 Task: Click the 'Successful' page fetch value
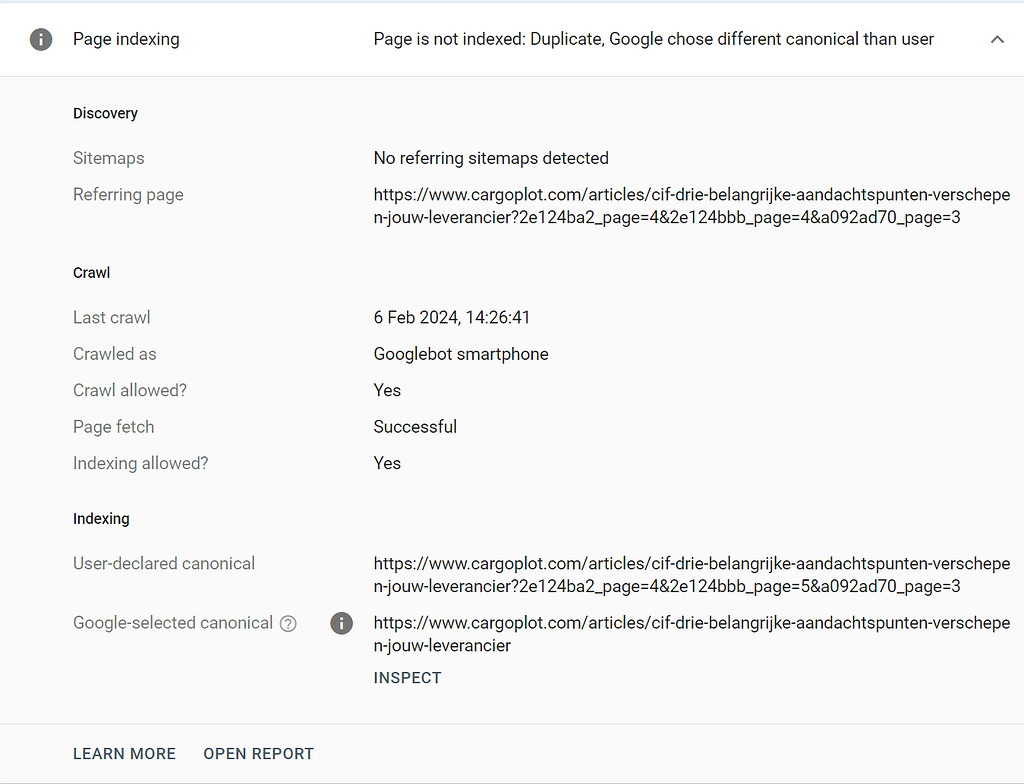[x=415, y=426]
